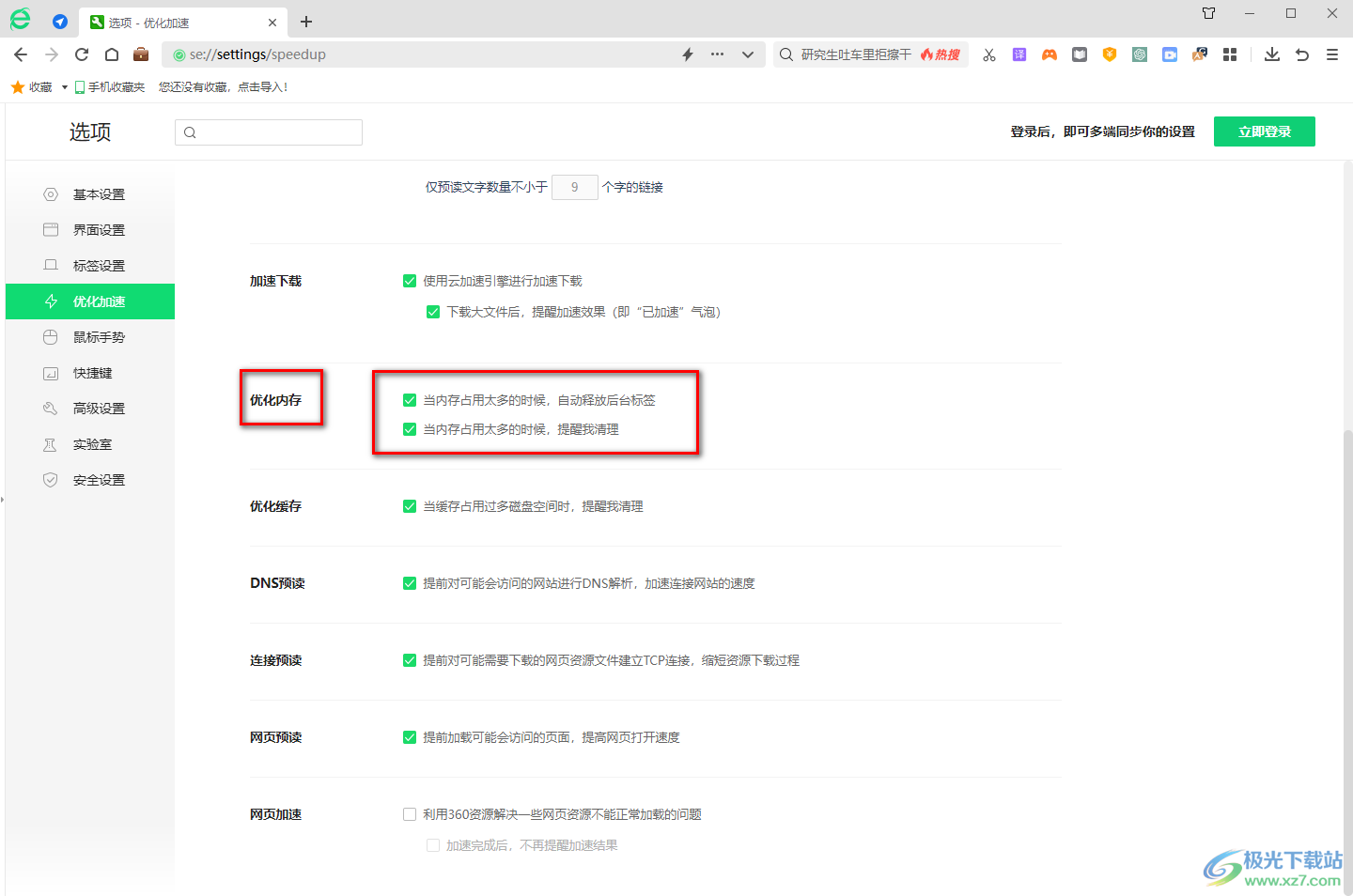Image resolution: width=1353 pixels, height=896 pixels.
Task: Click the back navigation arrow
Action: 21,54
